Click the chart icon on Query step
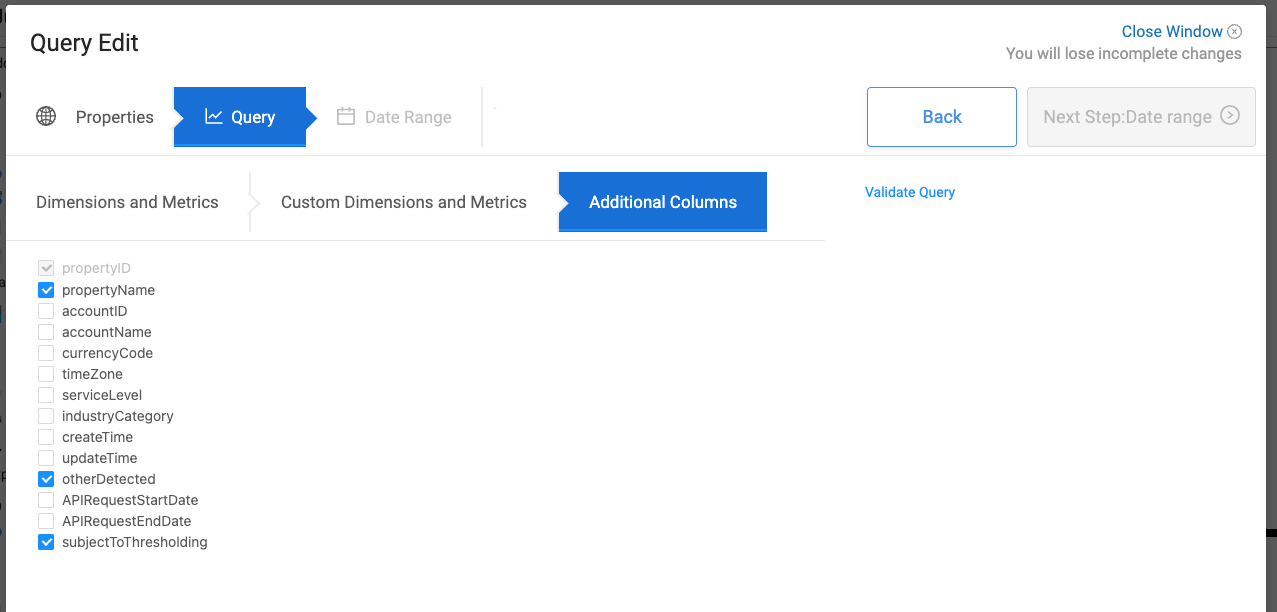The height and width of the screenshot is (612, 1277). (x=214, y=116)
